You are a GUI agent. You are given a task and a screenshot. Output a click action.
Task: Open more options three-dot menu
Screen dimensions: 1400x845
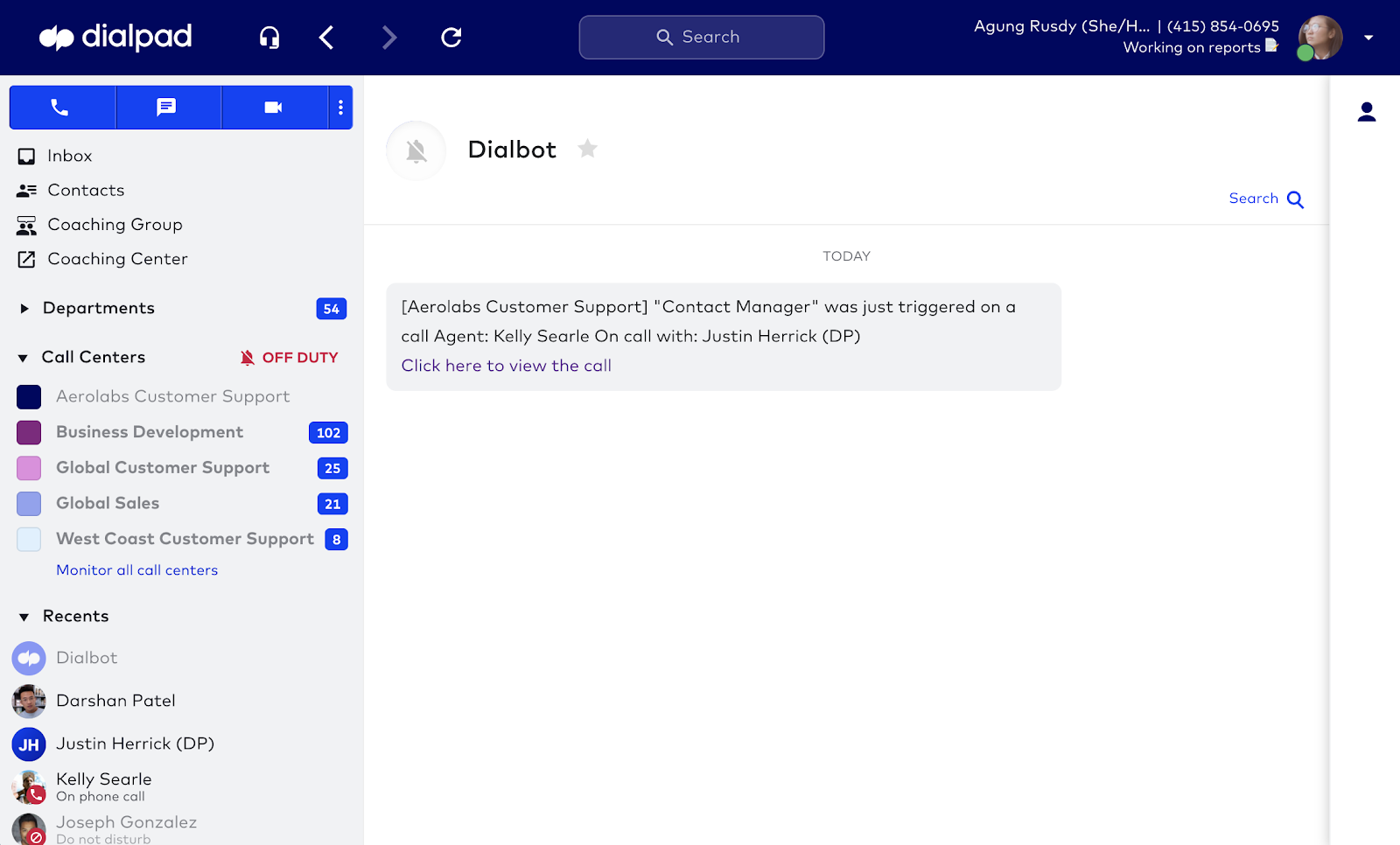(340, 108)
